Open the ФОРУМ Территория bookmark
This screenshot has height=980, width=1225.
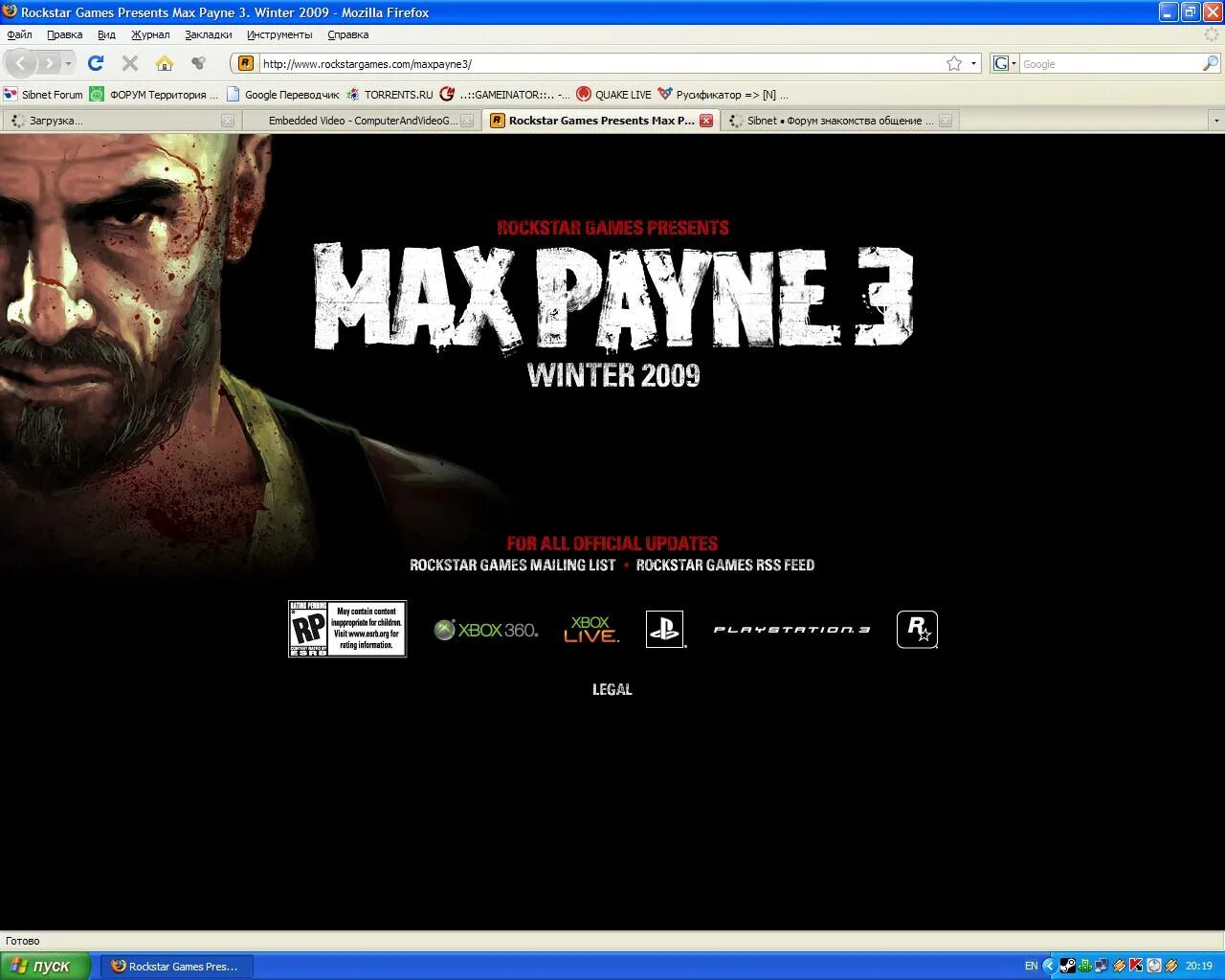pyautogui.click(x=154, y=94)
